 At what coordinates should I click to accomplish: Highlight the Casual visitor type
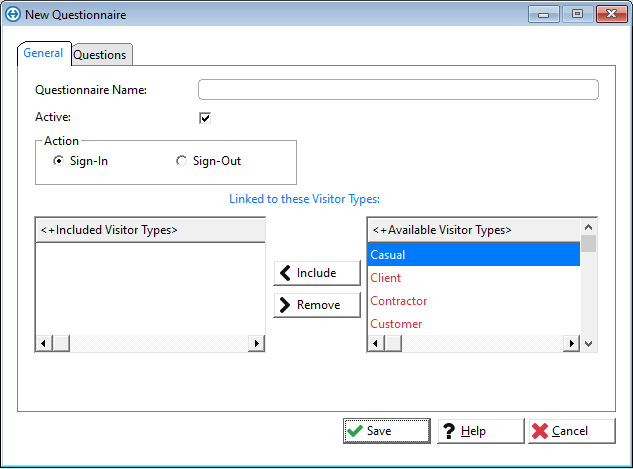pyautogui.click(x=388, y=255)
